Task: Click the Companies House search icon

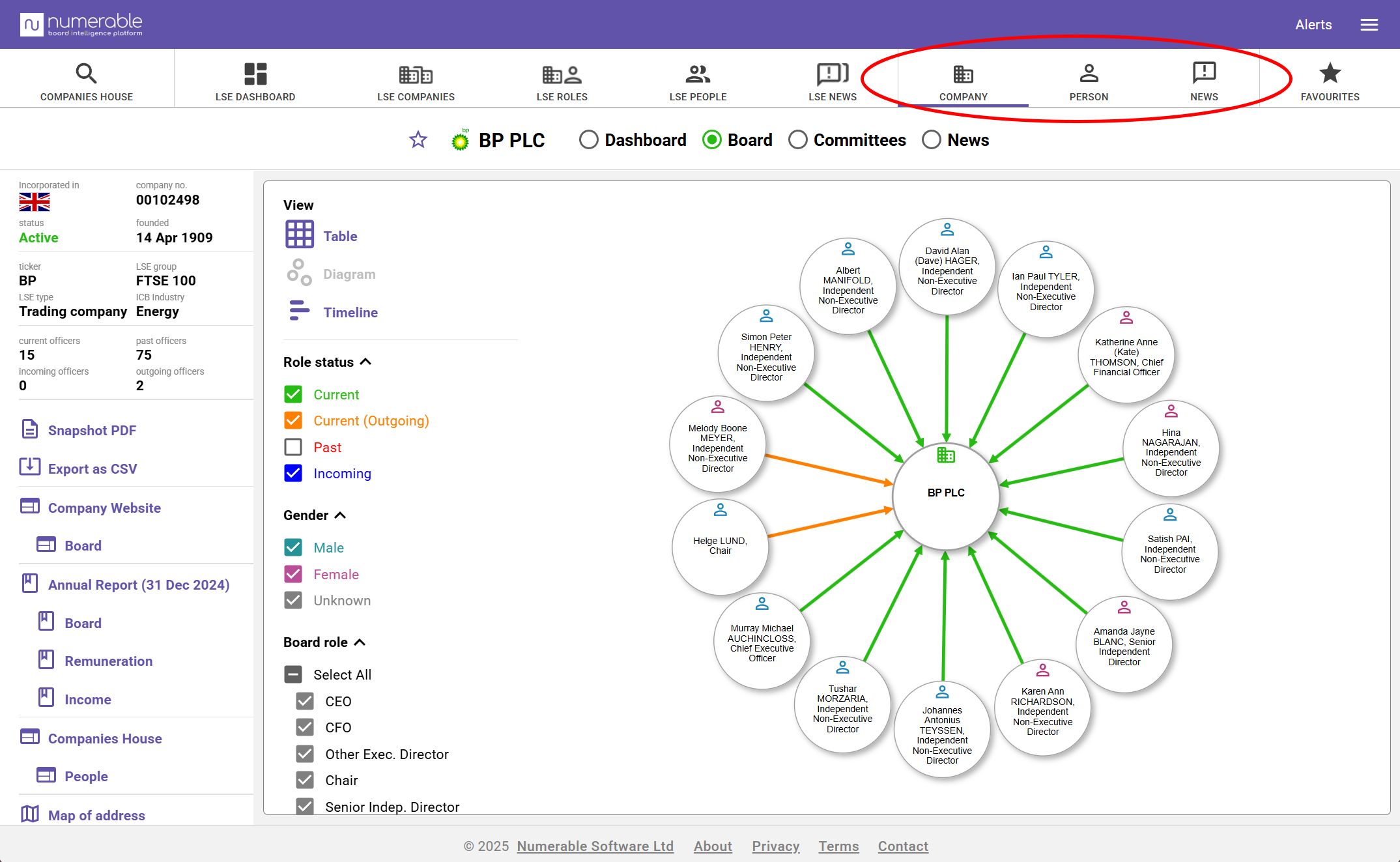Action: [86, 74]
